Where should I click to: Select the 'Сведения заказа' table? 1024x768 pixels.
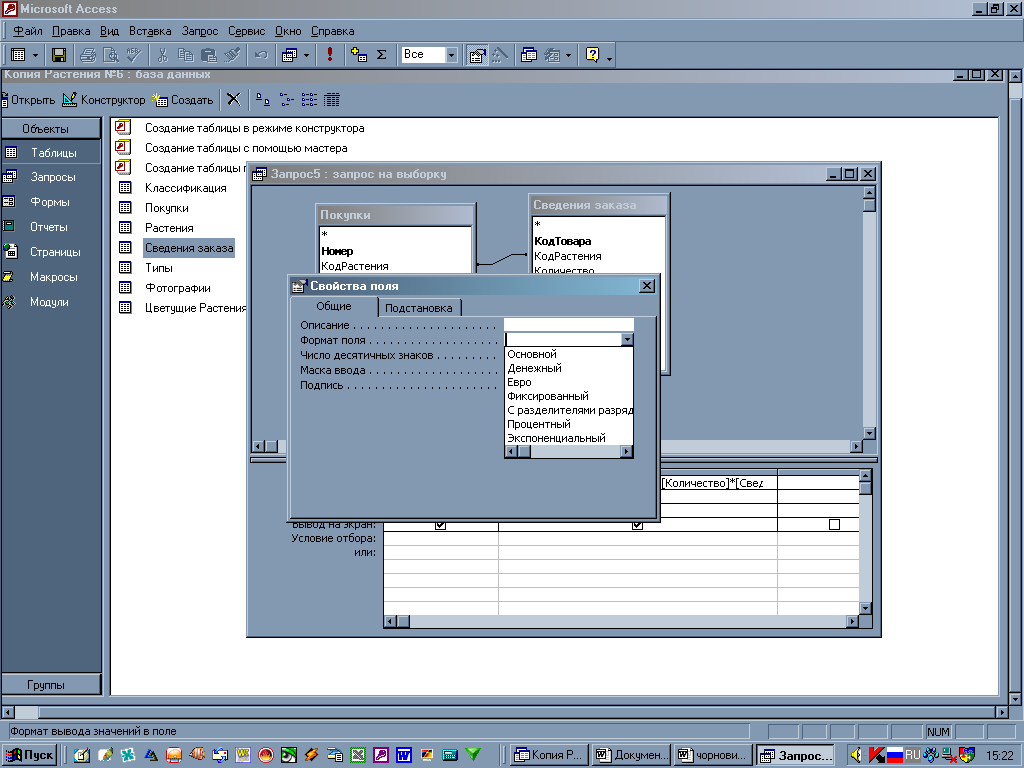coord(189,248)
